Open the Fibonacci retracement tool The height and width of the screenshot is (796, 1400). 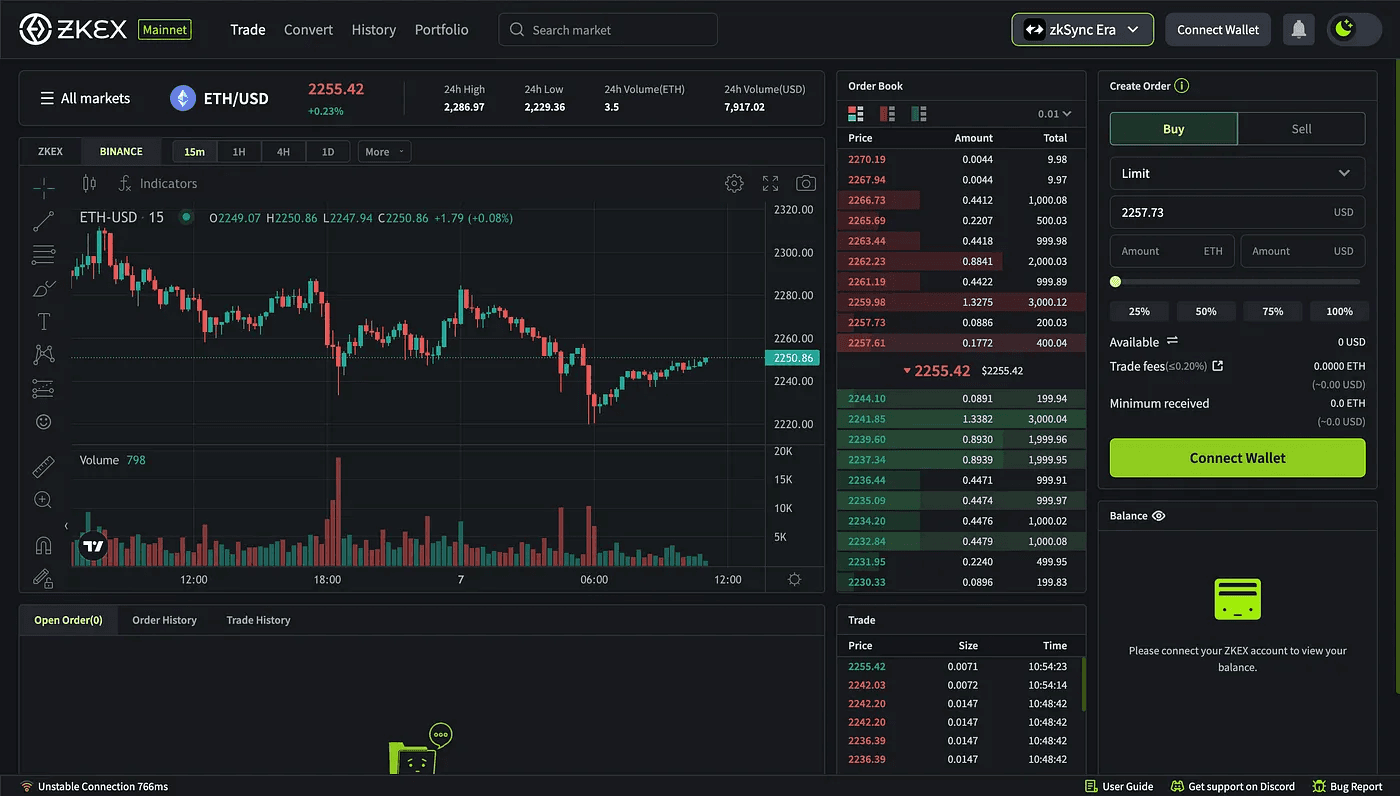coord(43,255)
